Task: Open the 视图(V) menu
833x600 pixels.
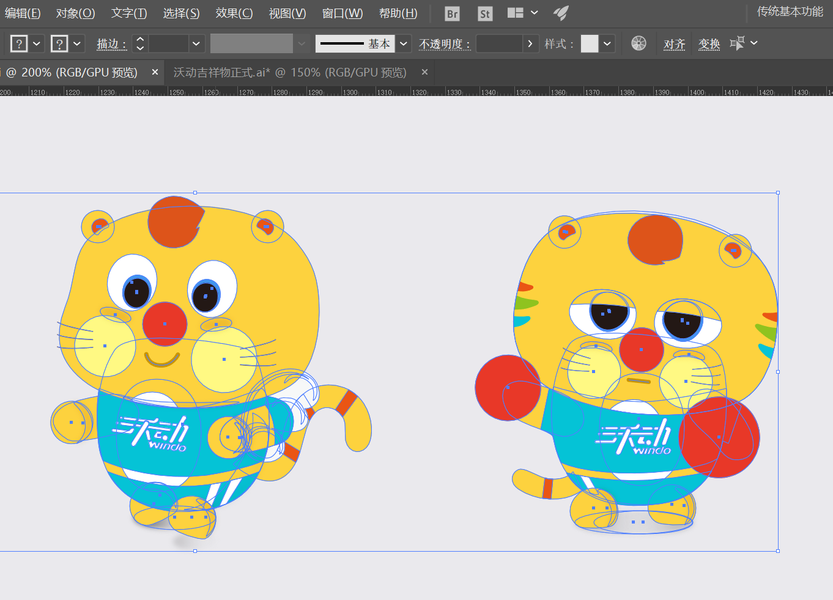Action: (x=287, y=13)
